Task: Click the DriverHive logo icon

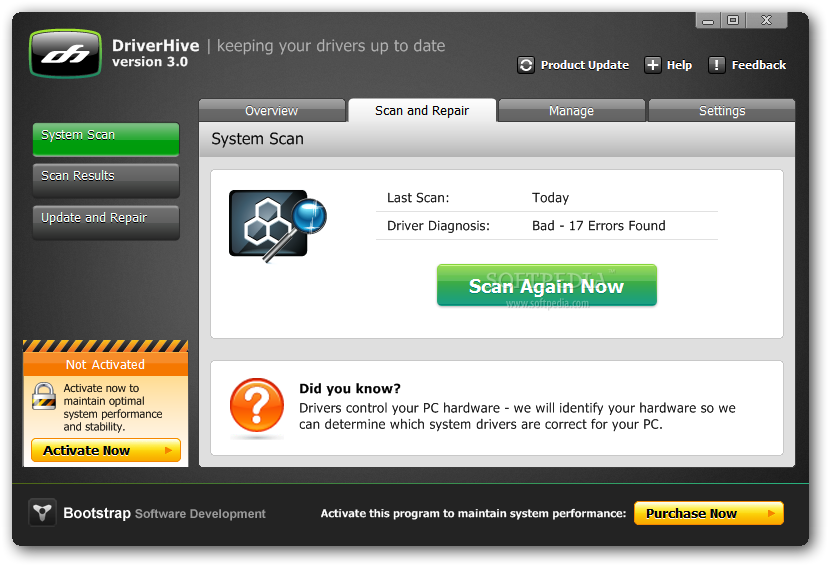Action: tap(66, 54)
